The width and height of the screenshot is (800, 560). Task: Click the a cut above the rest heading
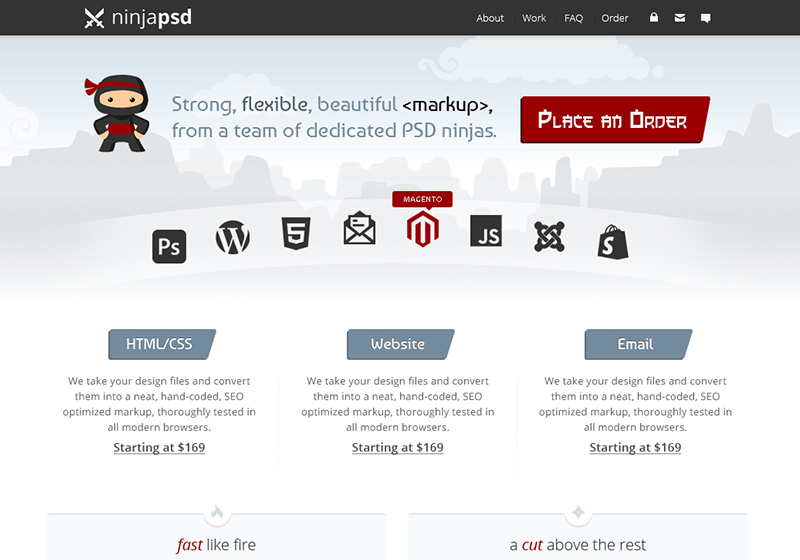tap(578, 545)
